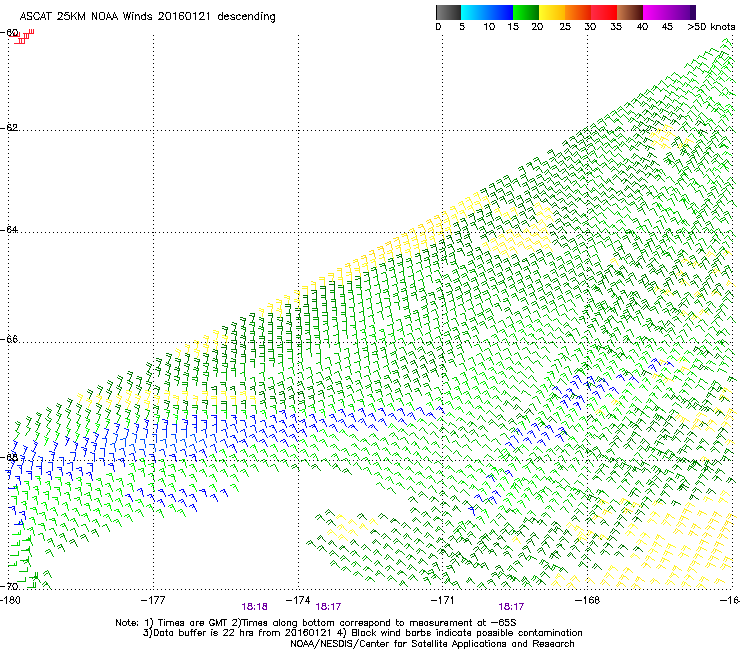Click the -70 latitude axis label
The width and height of the screenshot is (740, 650).
tap(10, 586)
